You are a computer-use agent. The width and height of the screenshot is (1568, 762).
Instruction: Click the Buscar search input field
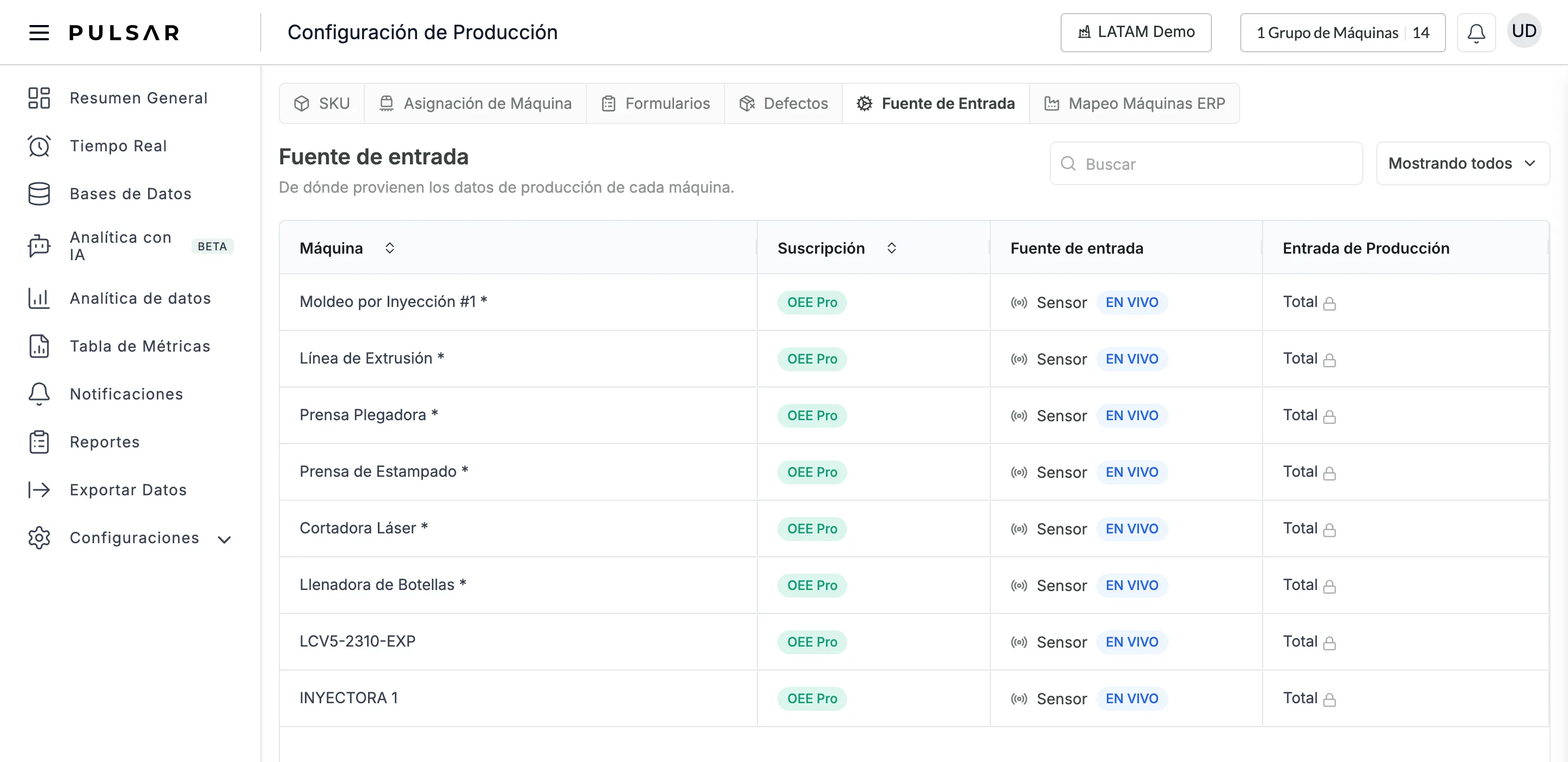click(x=1206, y=163)
